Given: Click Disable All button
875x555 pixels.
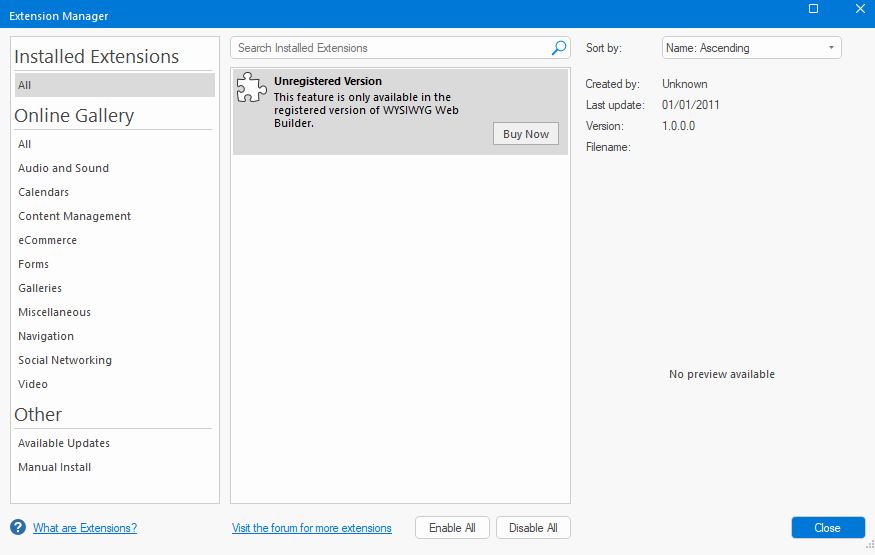Looking at the screenshot, I should coord(533,528).
